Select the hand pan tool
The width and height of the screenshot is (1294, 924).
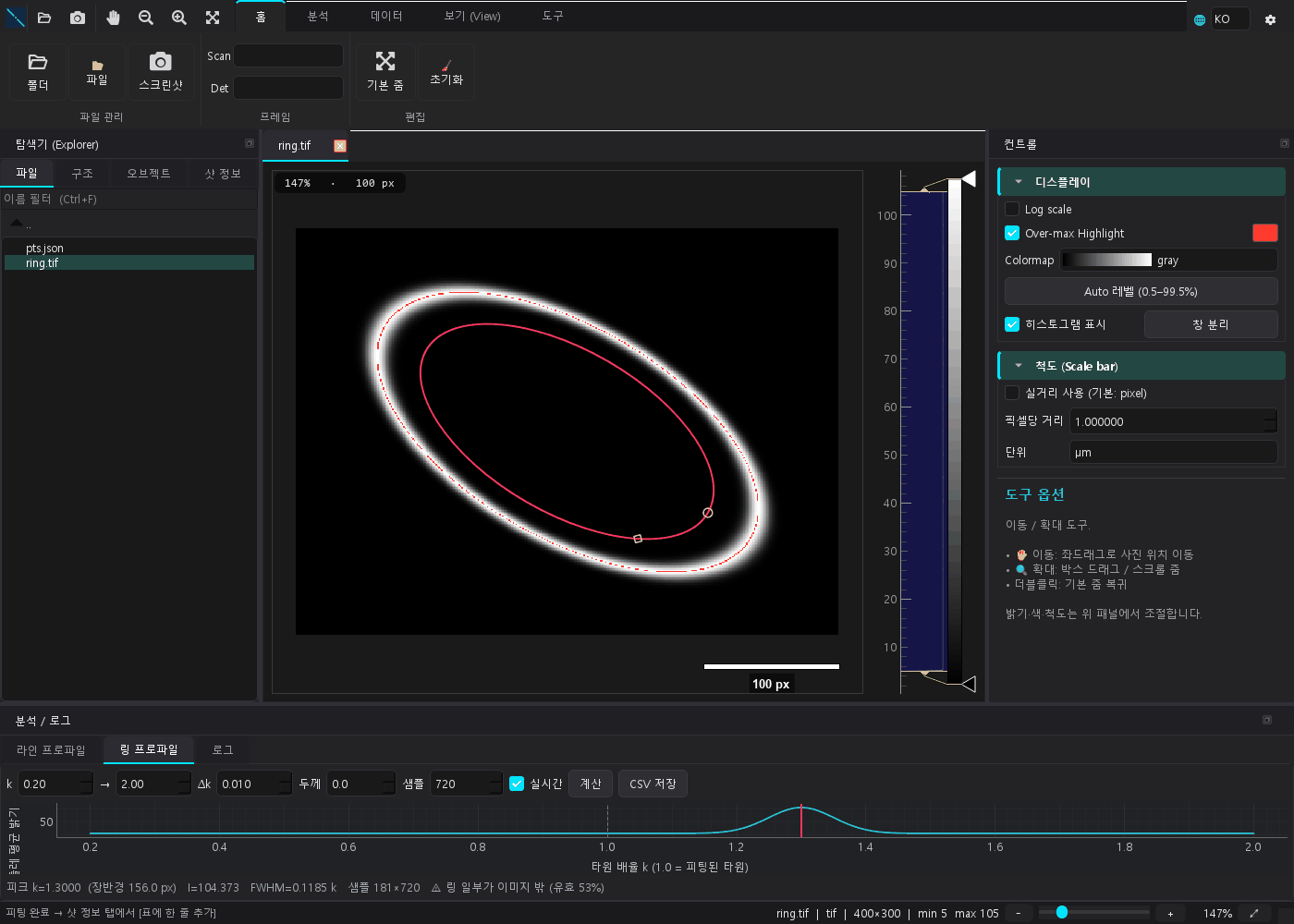click(x=113, y=18)
